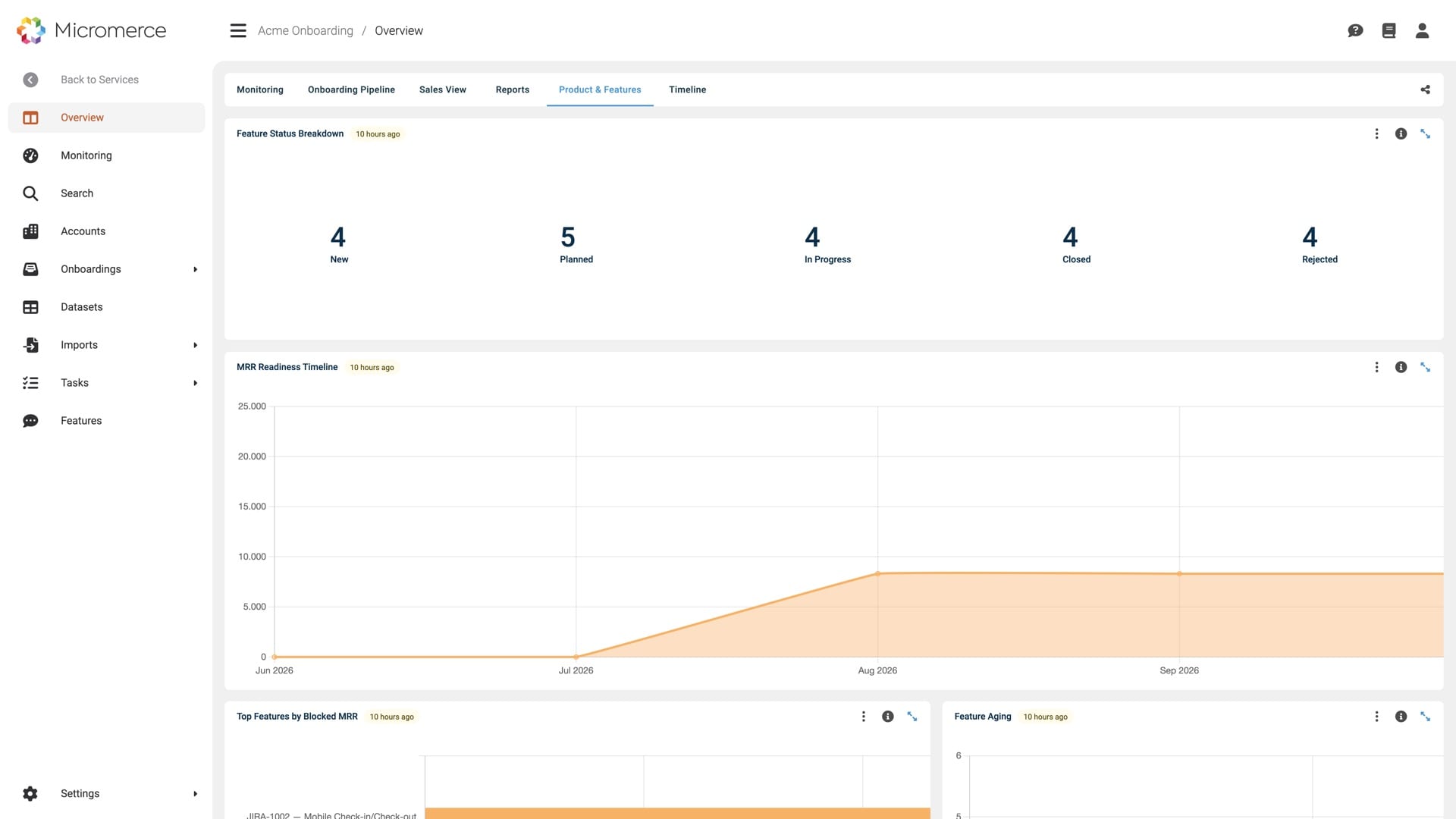Click the MRR Readiness Timeline title
This screenshot has width=1456, height=819.
[x=287, y=367]
